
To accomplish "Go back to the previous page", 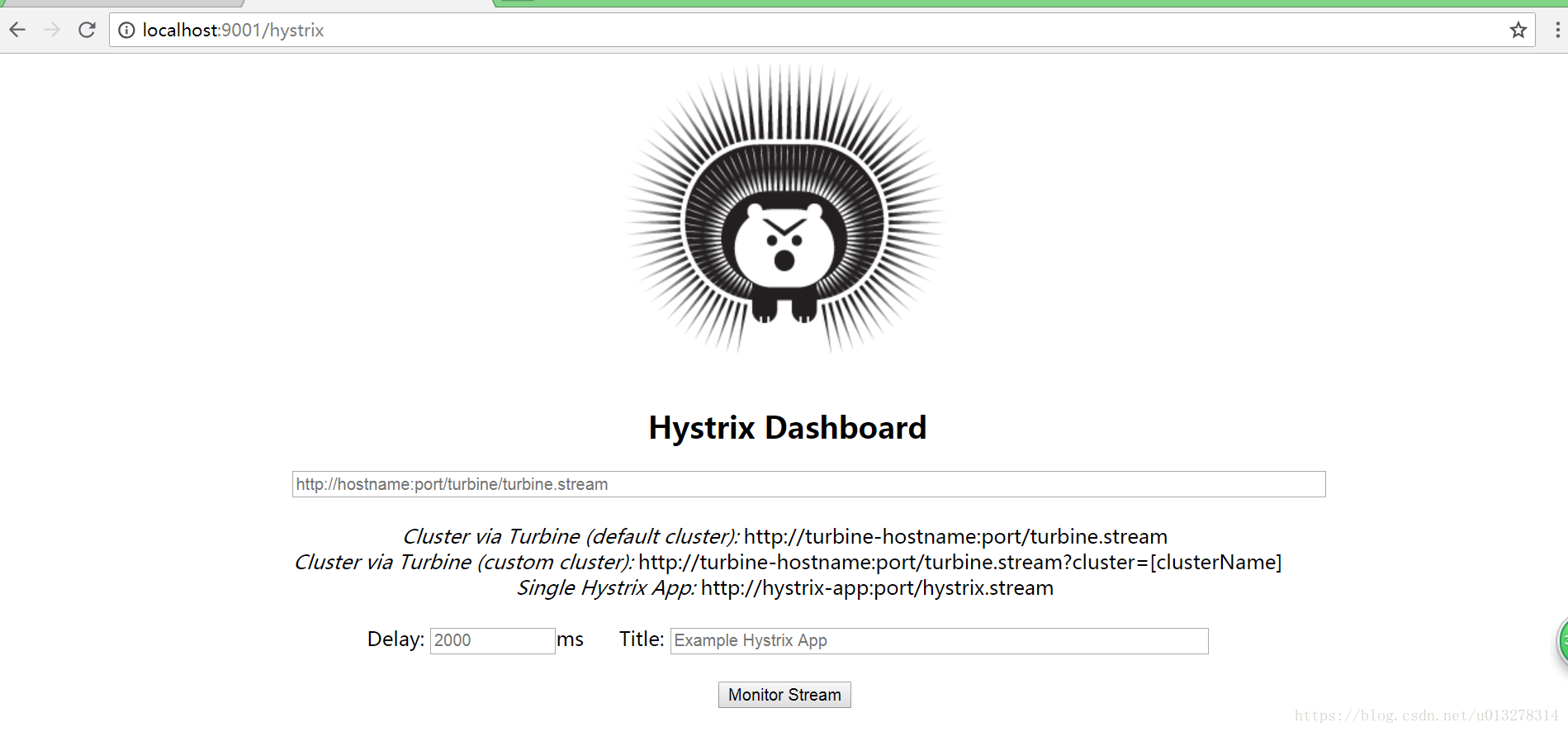I will [x=17, y=30].
